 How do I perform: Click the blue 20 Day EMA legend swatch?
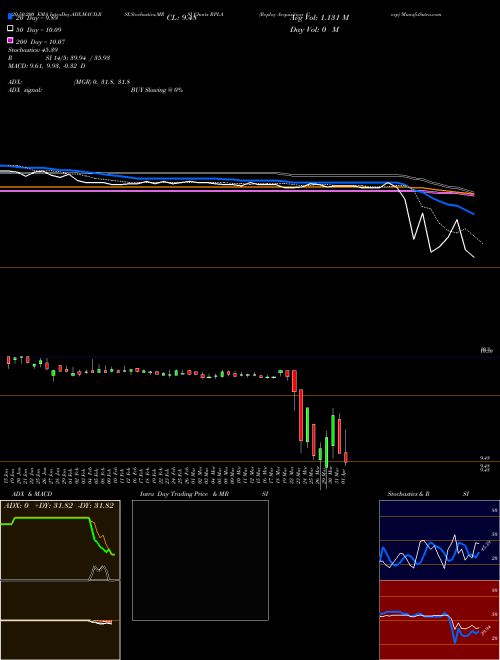pos(10,17)
